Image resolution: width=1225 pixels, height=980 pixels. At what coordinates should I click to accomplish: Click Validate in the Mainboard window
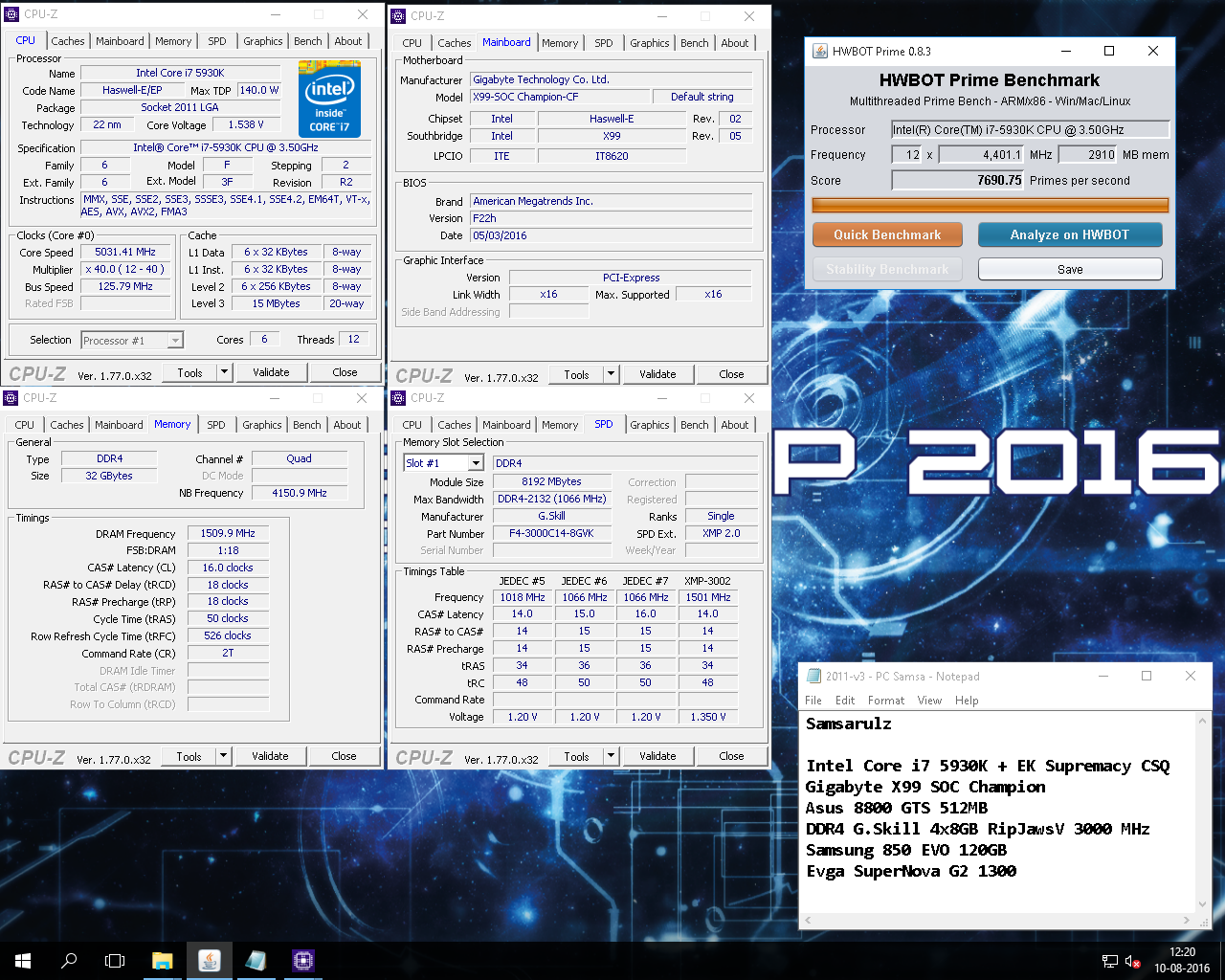(x=657, y=374)
